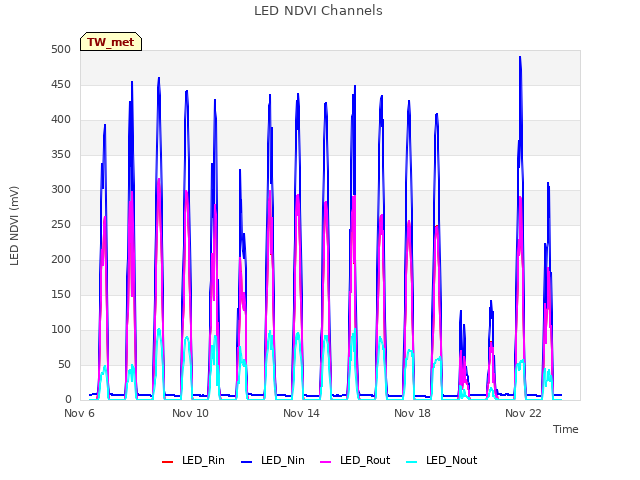Click the Nov 22 x-axis tick label
Image resolution: width=640 pixels, height=480 pixels.
coord(523,413)
